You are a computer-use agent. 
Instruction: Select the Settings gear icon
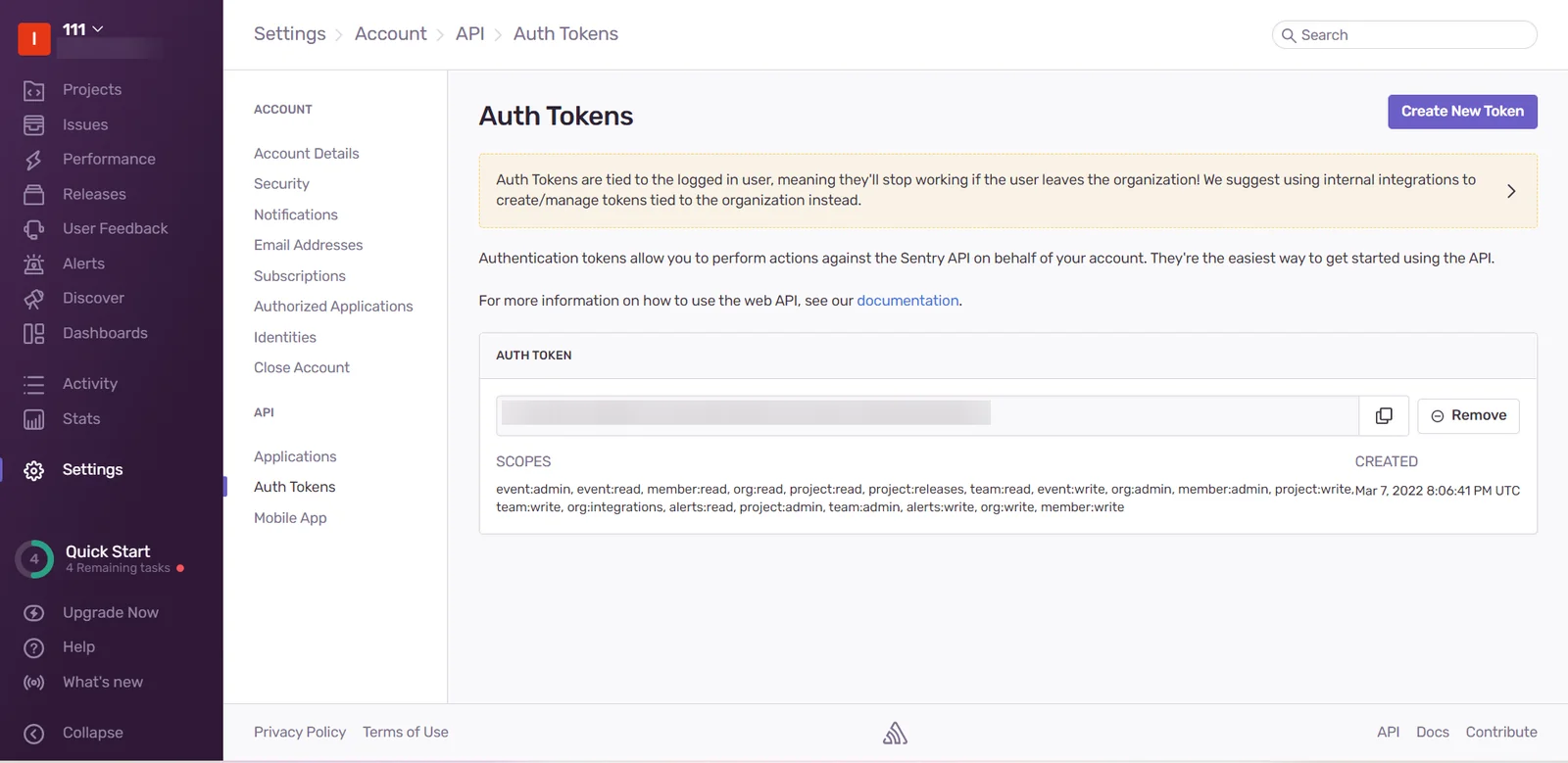coord(33,470)
